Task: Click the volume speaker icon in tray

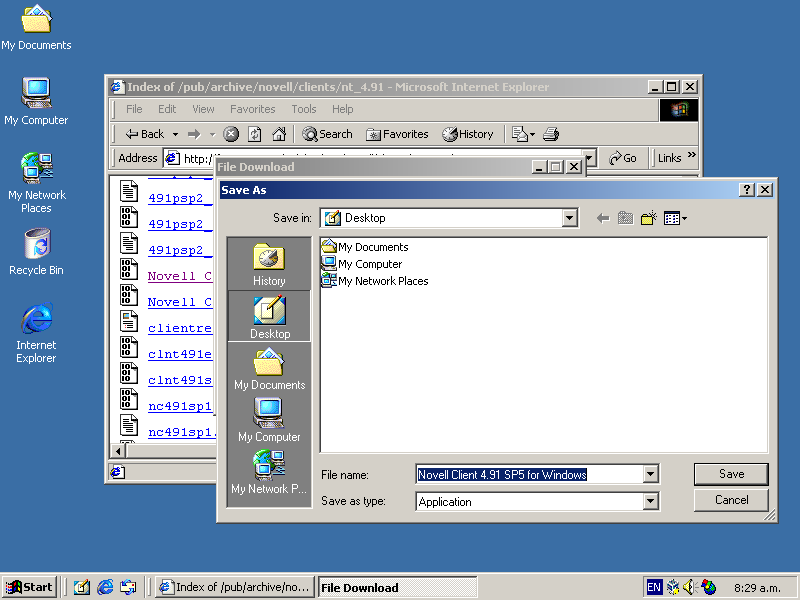Action: click(690, 587)
